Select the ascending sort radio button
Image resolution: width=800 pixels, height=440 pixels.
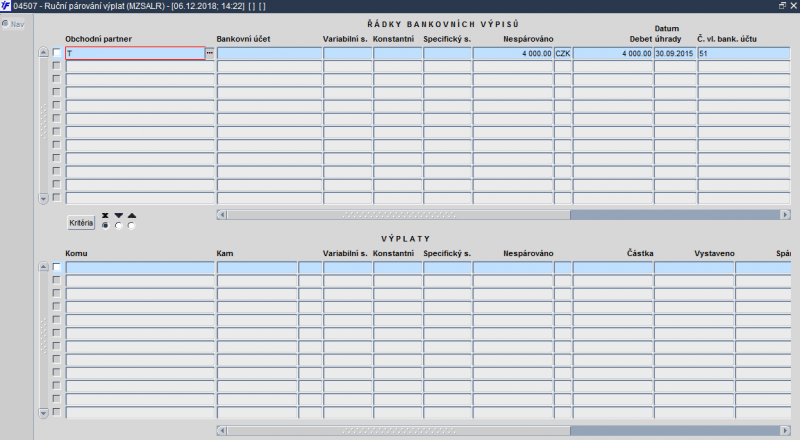click(x=132, y=225)
